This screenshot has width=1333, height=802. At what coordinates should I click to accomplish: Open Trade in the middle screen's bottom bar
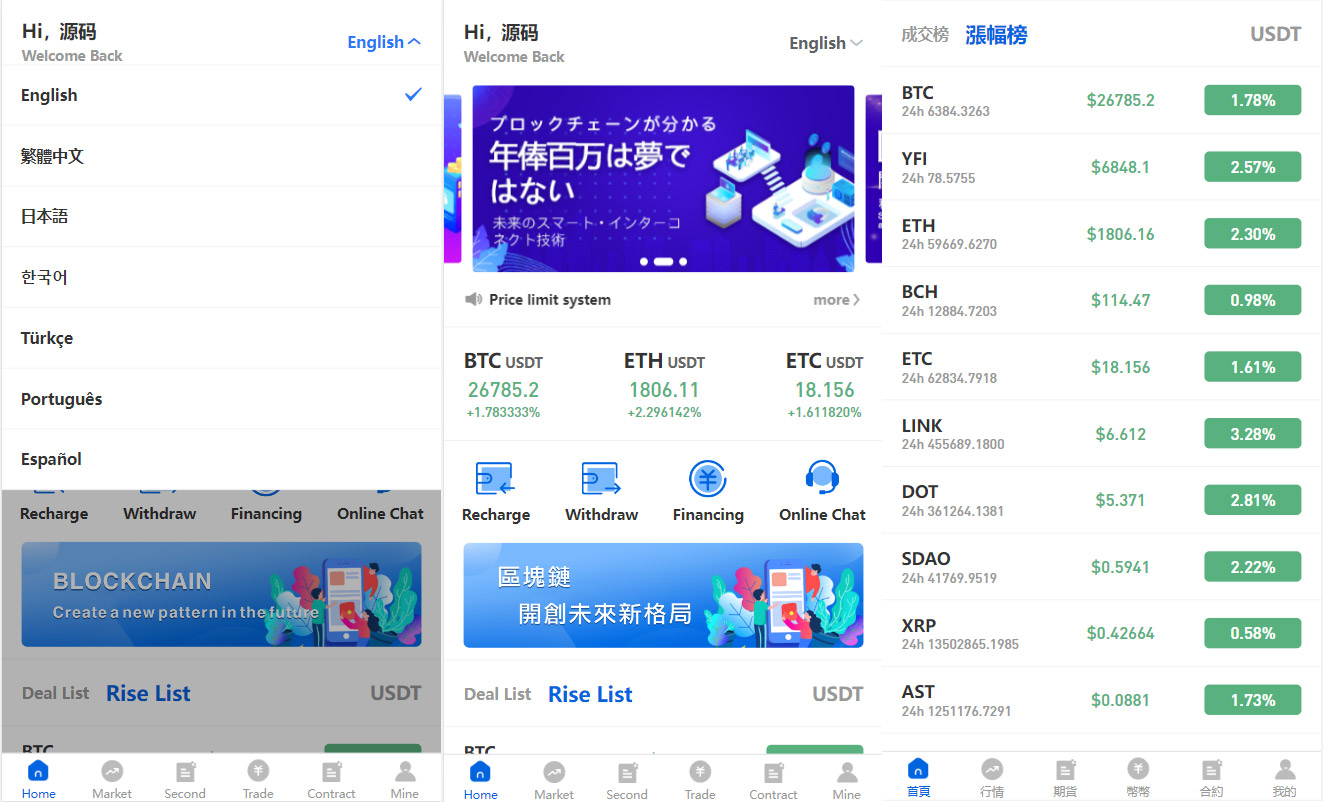(x=700, y=780)
